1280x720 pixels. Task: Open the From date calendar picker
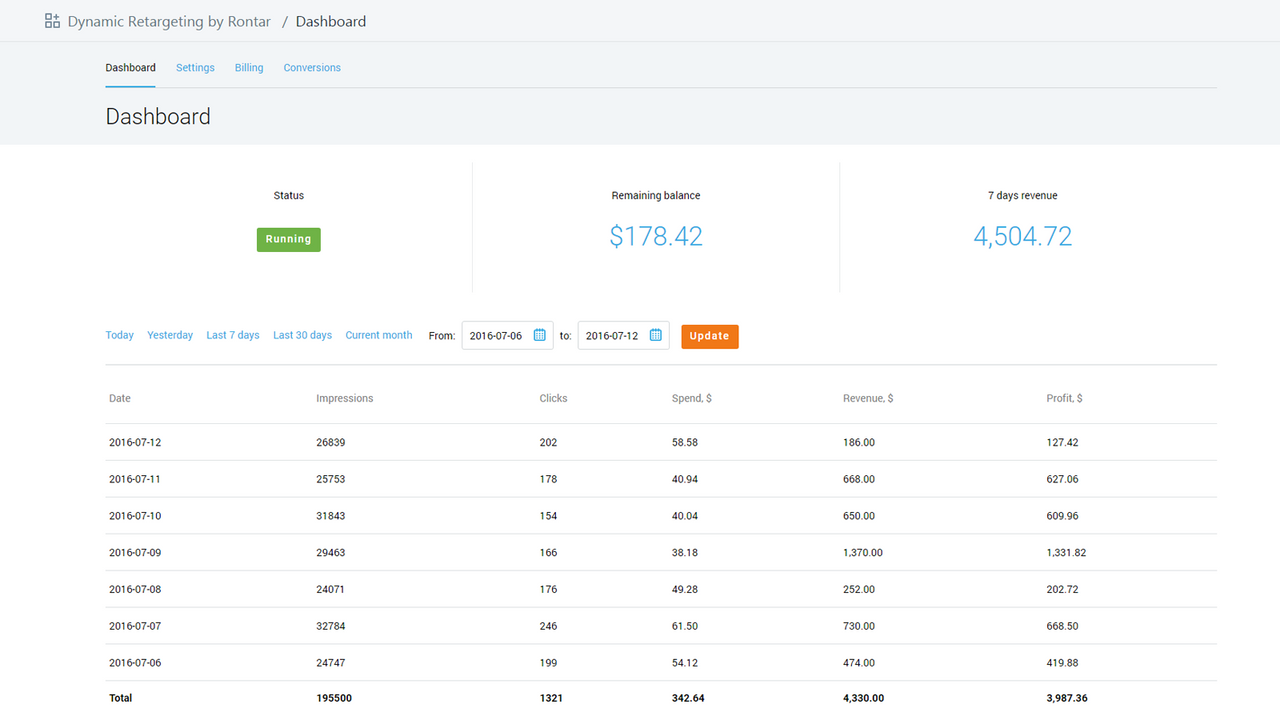click(x=541, y=336)
